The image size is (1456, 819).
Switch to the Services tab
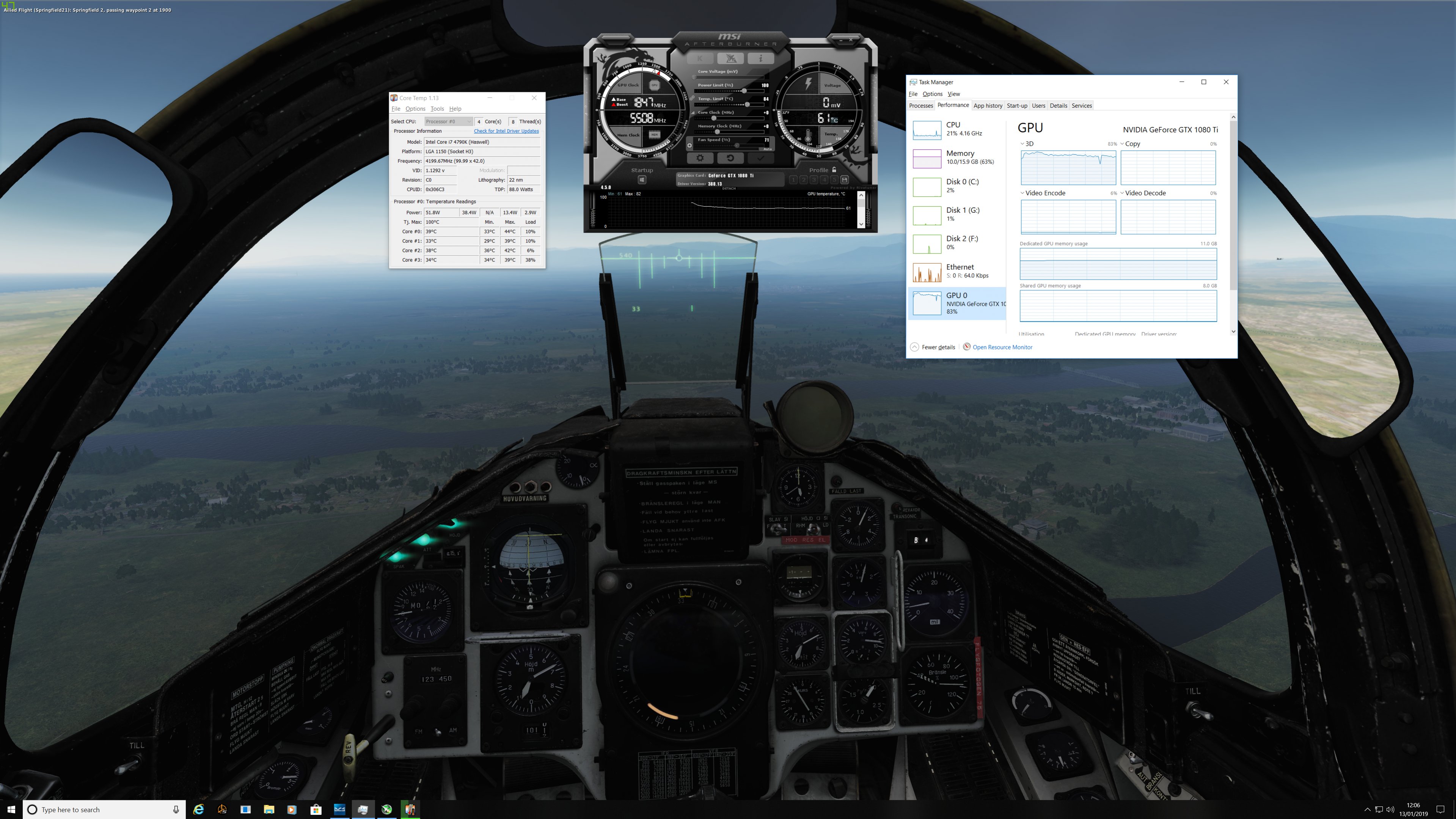click(x=1081, y=106)
